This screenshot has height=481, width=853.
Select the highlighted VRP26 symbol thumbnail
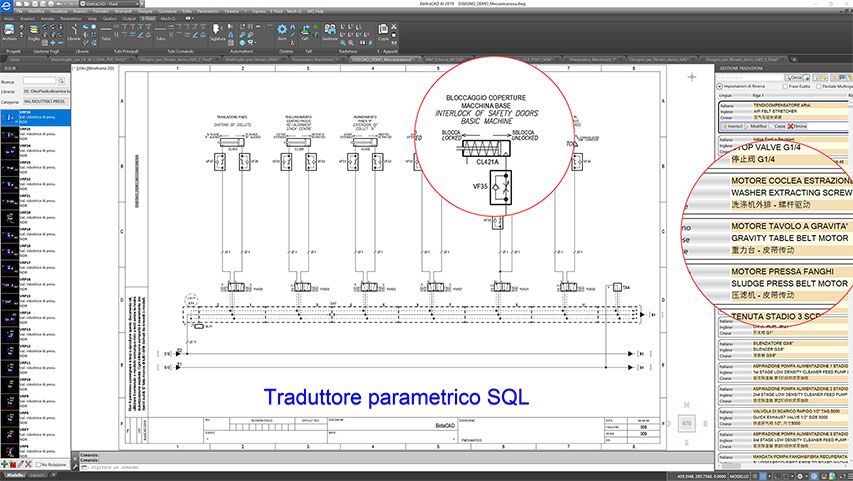(x=10, y=118)
